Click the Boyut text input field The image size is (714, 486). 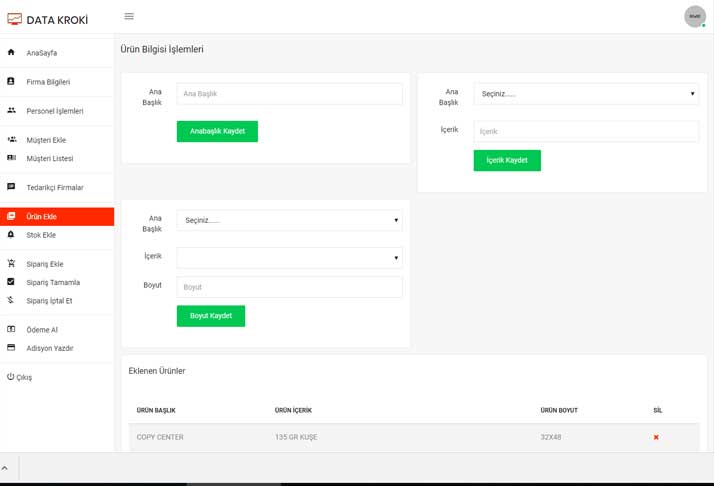coord(289,287)
